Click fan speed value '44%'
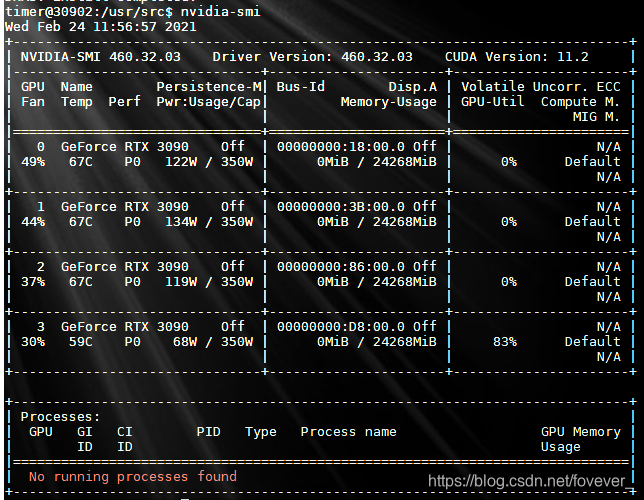This screenshot has height=500, width=644. pos(33,222)
